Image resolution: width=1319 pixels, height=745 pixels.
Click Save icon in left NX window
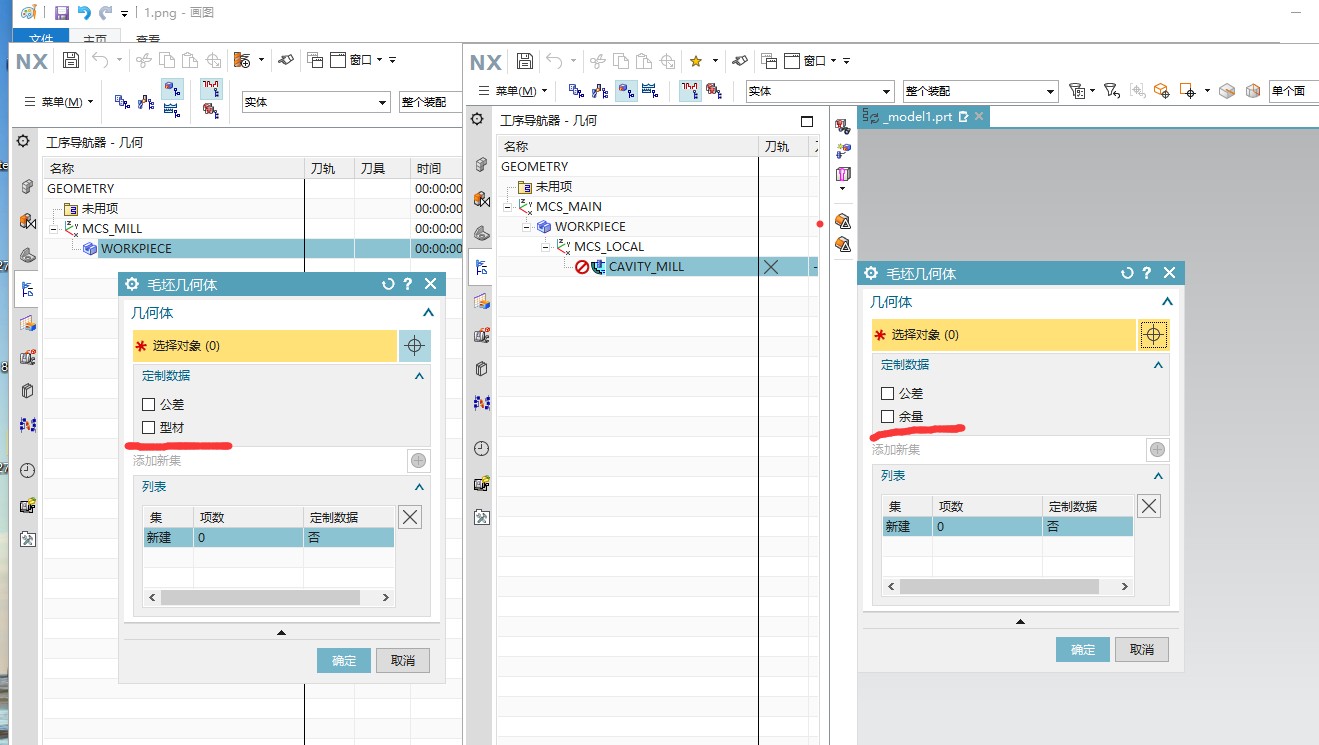tap(71, 60)
